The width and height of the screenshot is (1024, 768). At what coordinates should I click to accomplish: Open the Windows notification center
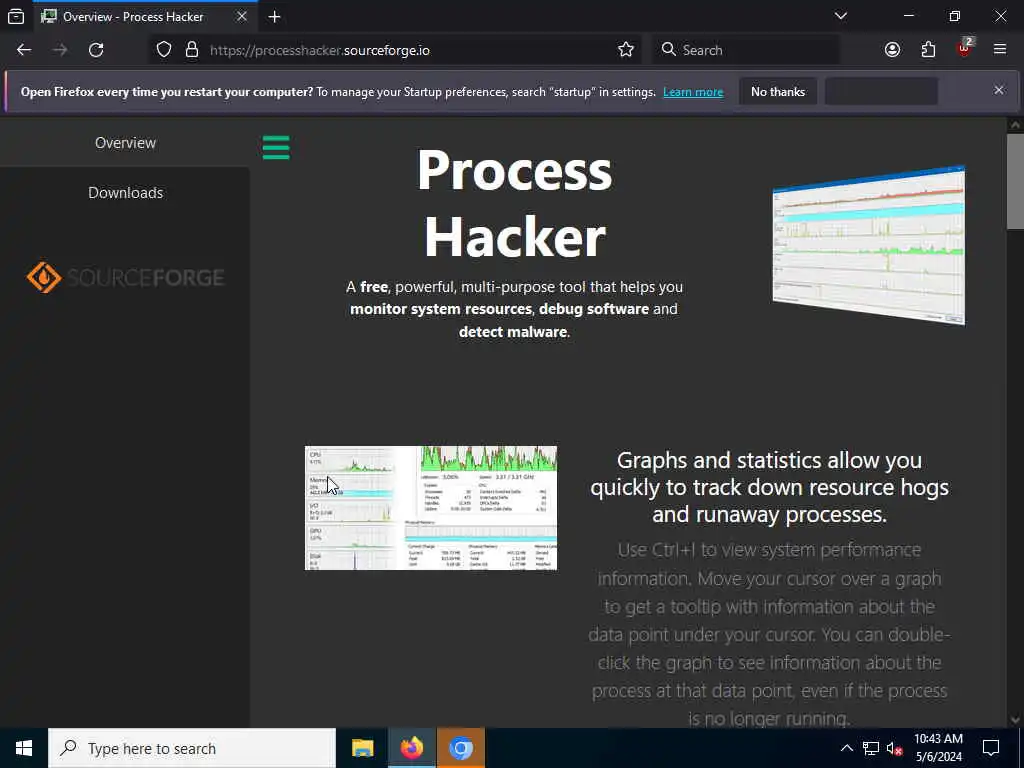click(x=991, y=748)
